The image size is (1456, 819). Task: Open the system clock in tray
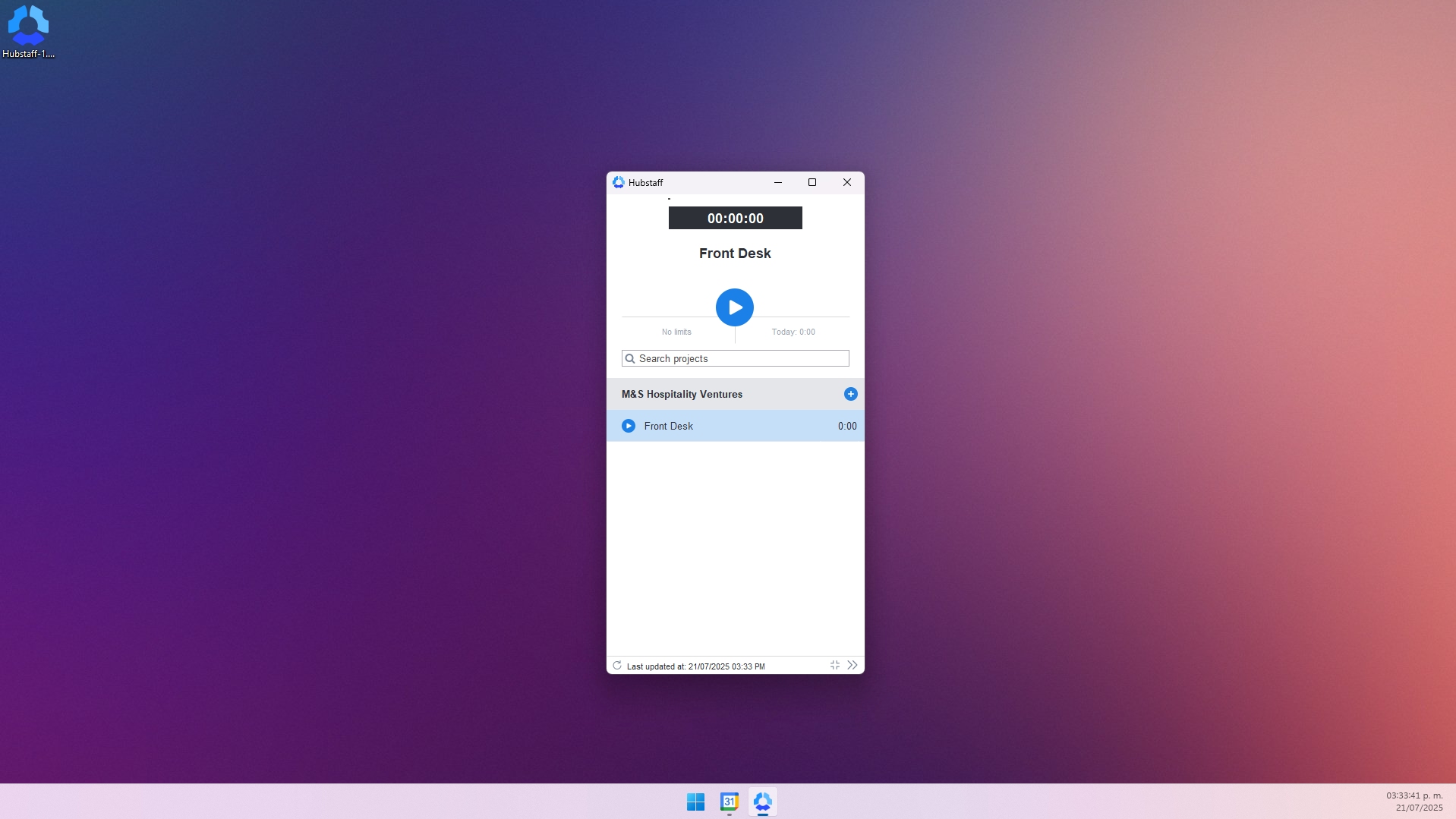pyautogui.click(x=1414, y=802)
